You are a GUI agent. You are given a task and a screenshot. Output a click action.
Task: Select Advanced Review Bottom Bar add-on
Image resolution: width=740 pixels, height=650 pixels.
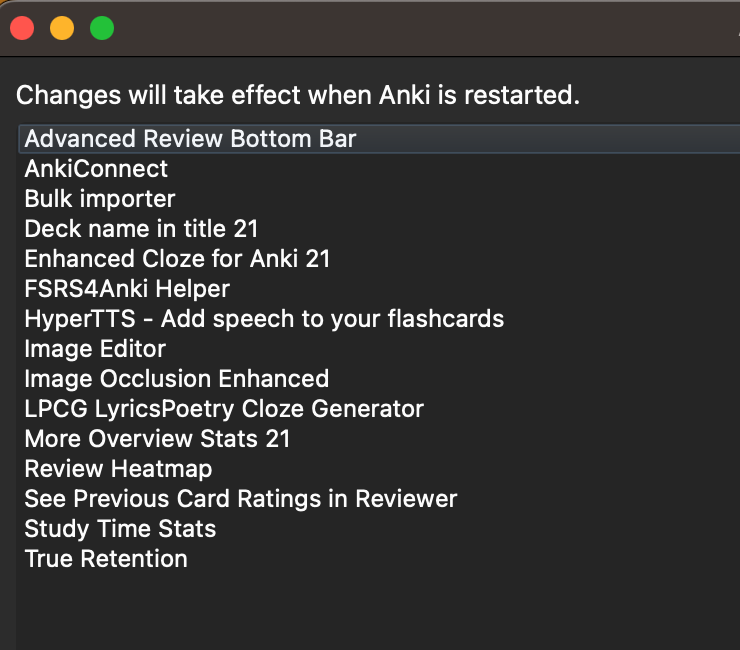pos(190,139)
